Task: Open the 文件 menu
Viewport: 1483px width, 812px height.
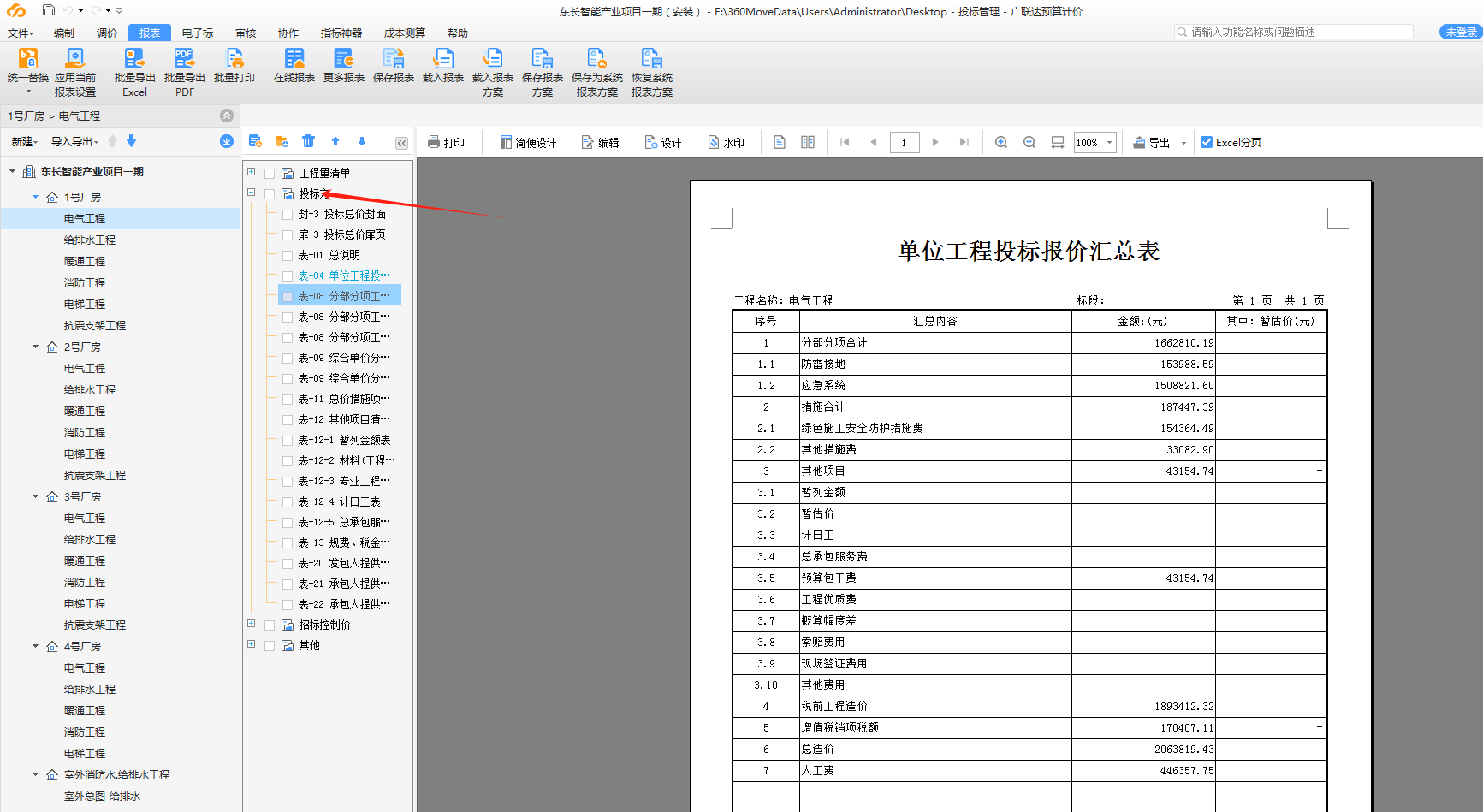Action: point(21,33)
